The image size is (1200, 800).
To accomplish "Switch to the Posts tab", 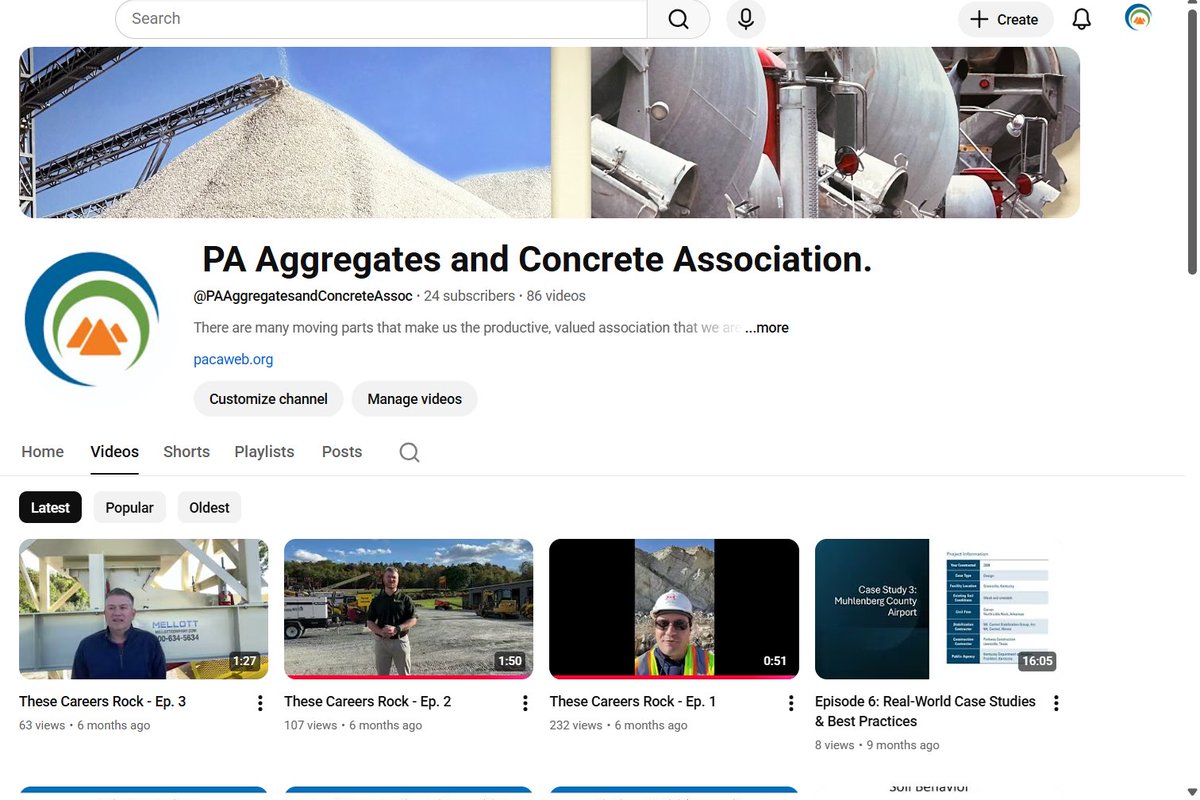I will (342, 452).
